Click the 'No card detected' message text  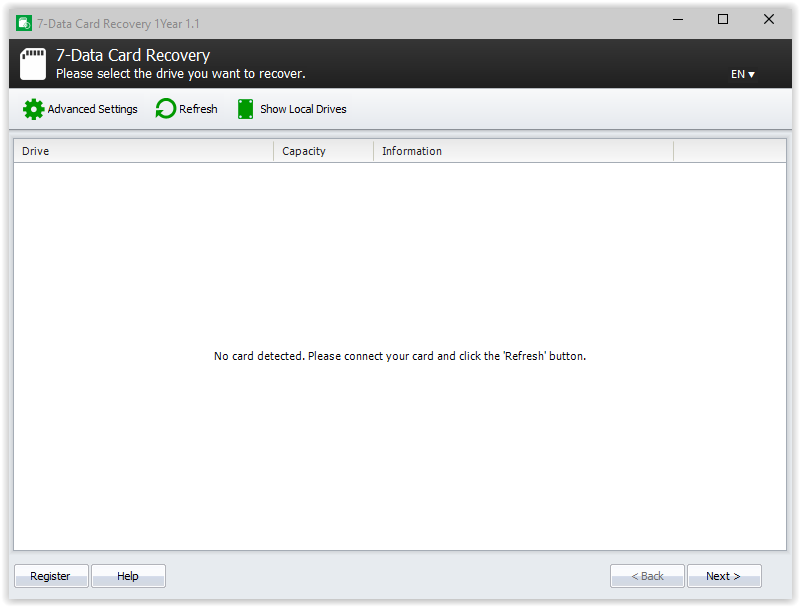pyautogui.click(x=400, y=356)
